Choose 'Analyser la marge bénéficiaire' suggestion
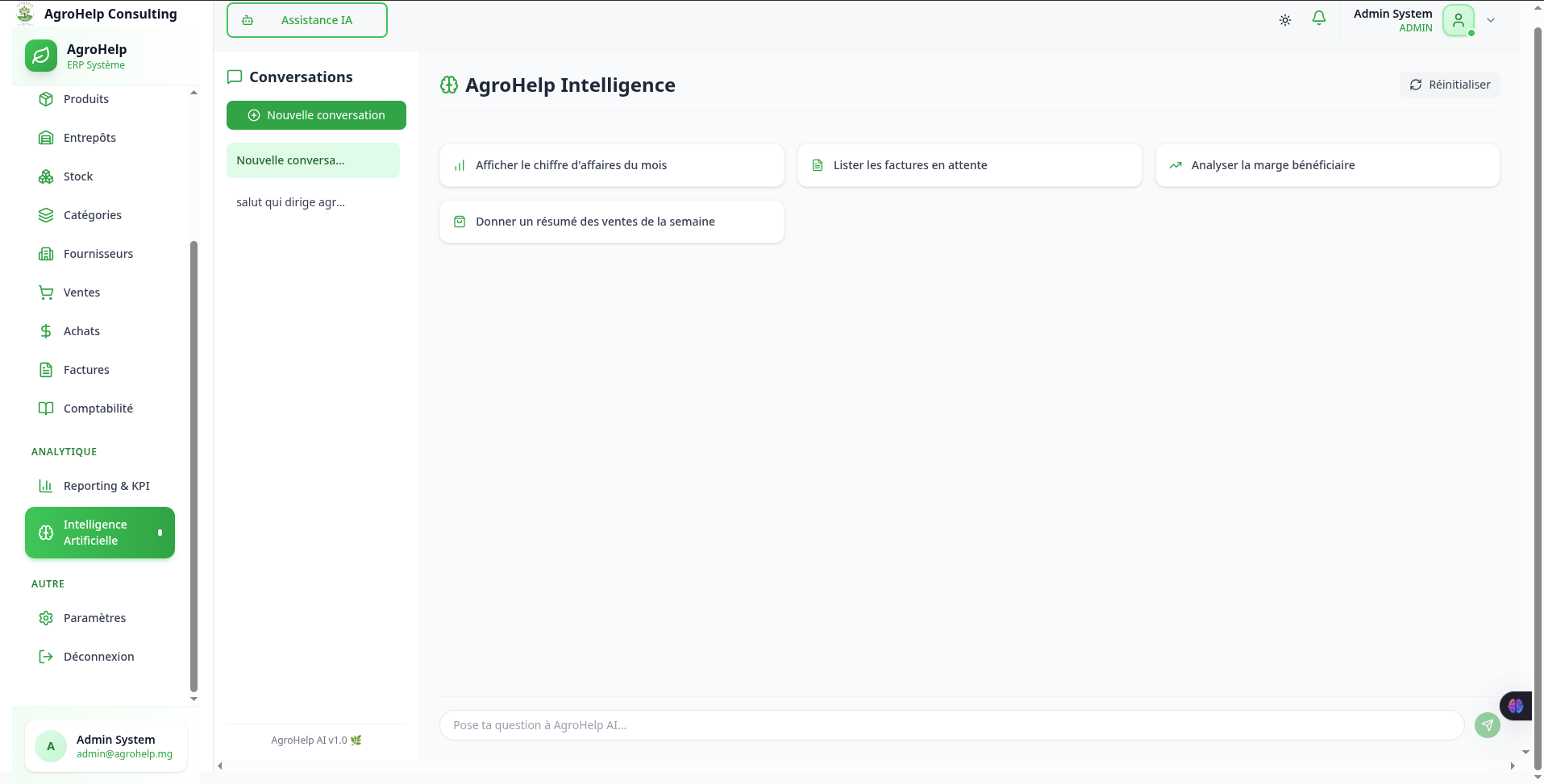The image size is (1544, 784). [1326, 165]
